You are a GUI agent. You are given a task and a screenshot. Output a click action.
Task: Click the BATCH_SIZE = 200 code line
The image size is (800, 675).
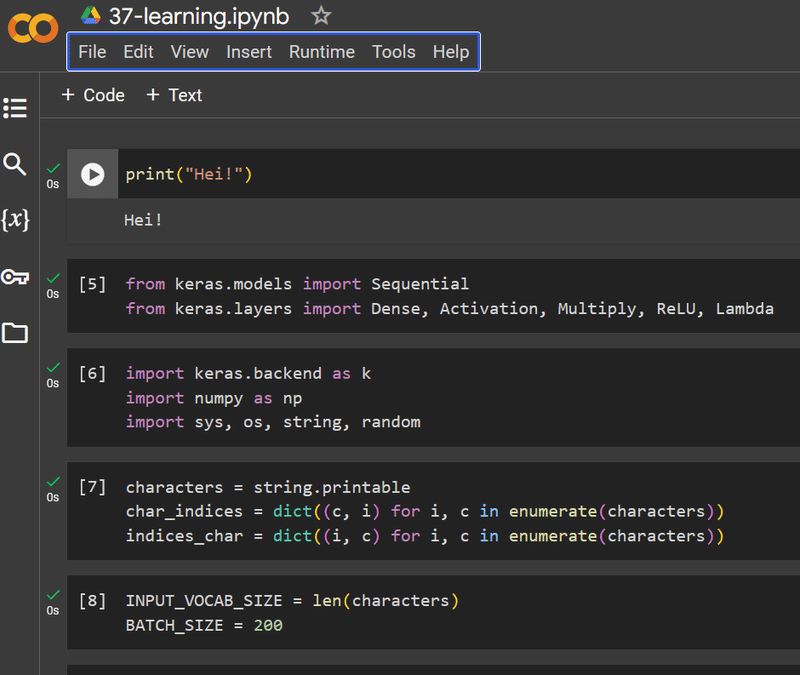click(x=204, y=625)
